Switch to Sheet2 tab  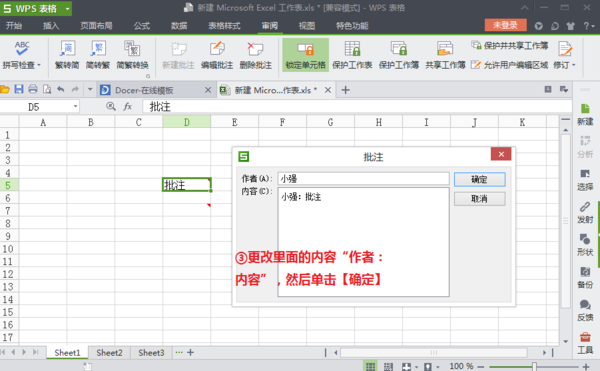point(109,353)
